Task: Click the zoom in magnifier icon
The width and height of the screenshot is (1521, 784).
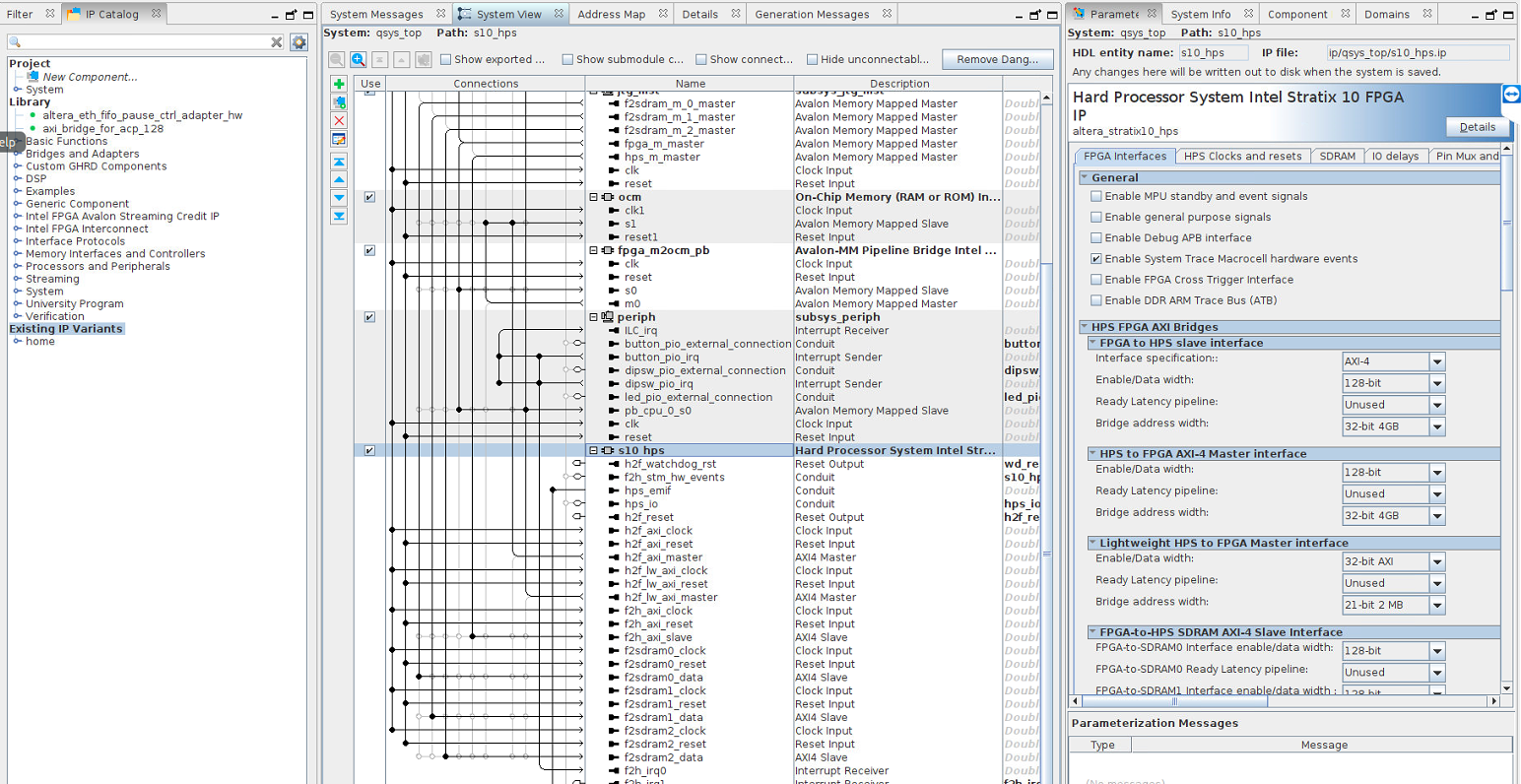Action: pos(359,60)
